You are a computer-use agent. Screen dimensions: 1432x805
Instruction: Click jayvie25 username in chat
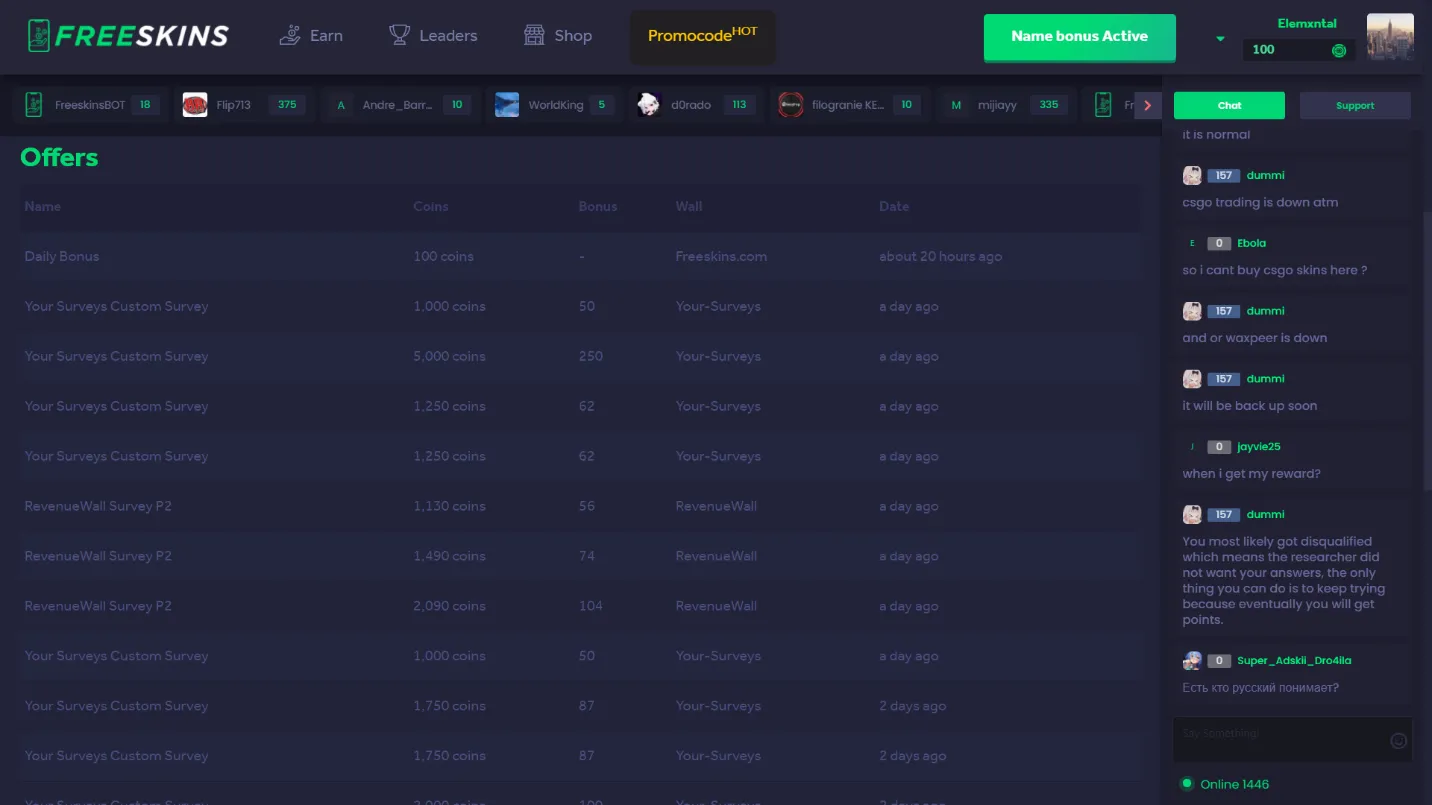tap(1258, 447)
